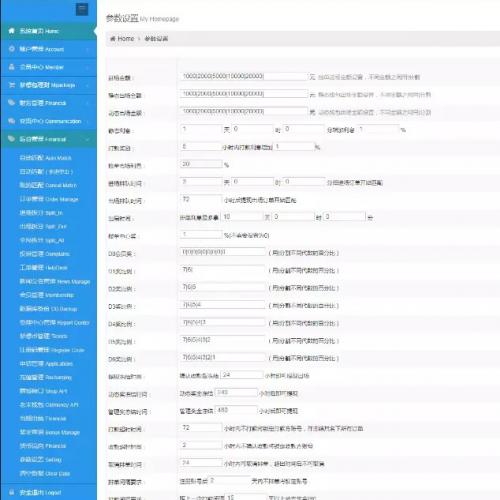Open Register Code submenu item
The height and width of the screenshot is (500, 500).
click(52, 350)
